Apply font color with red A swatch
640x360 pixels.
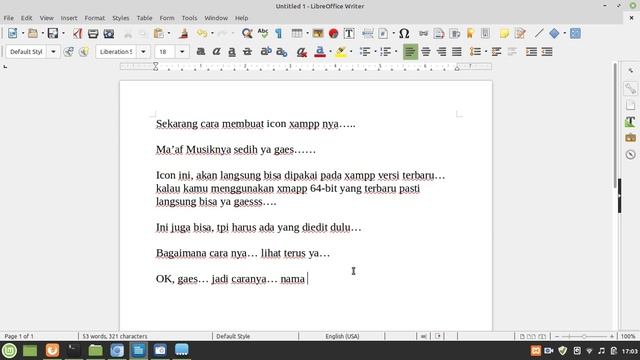[x=320, y=52]
